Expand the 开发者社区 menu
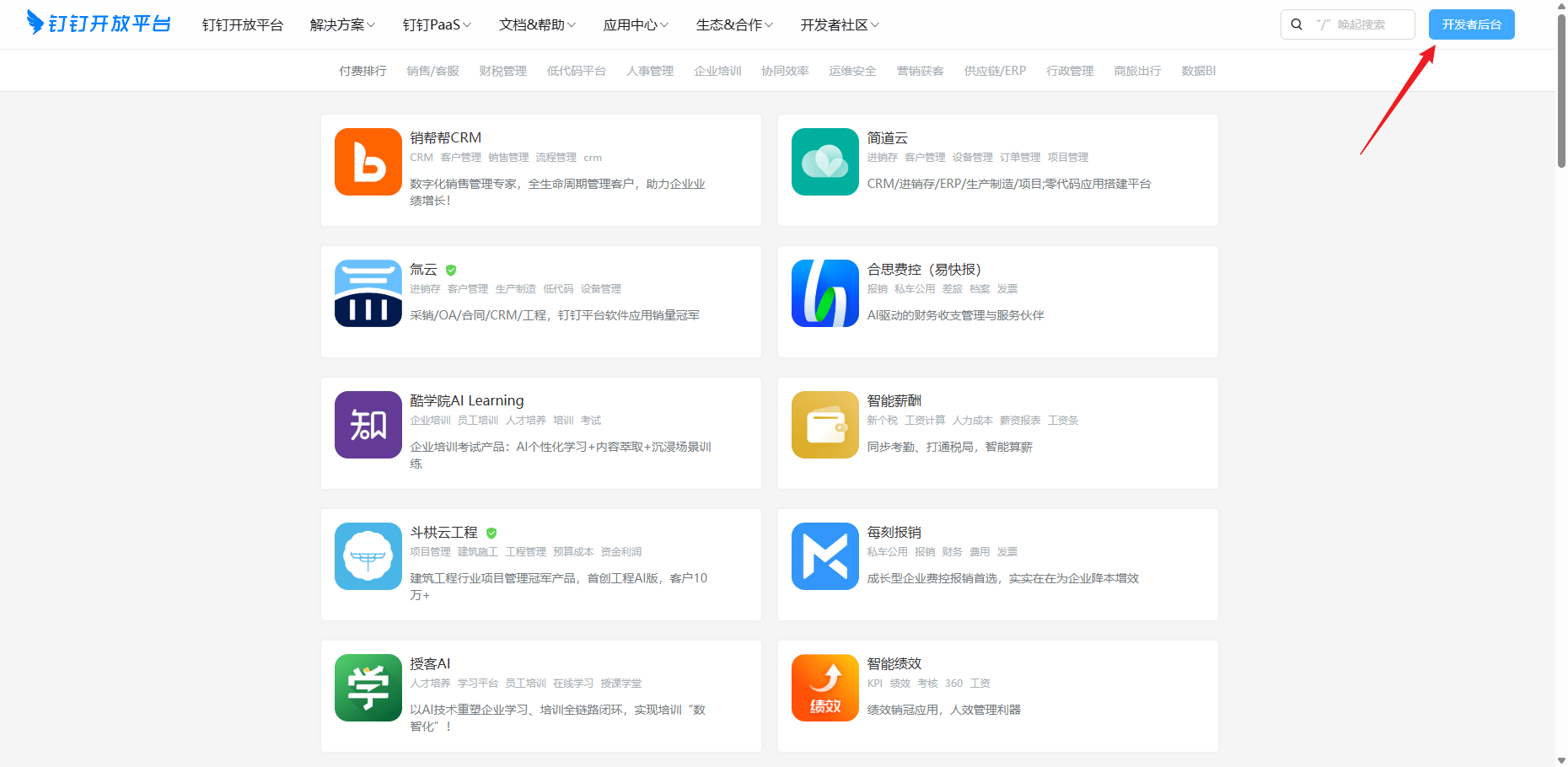Screen dimensions: 1568x767 (840, 25)
